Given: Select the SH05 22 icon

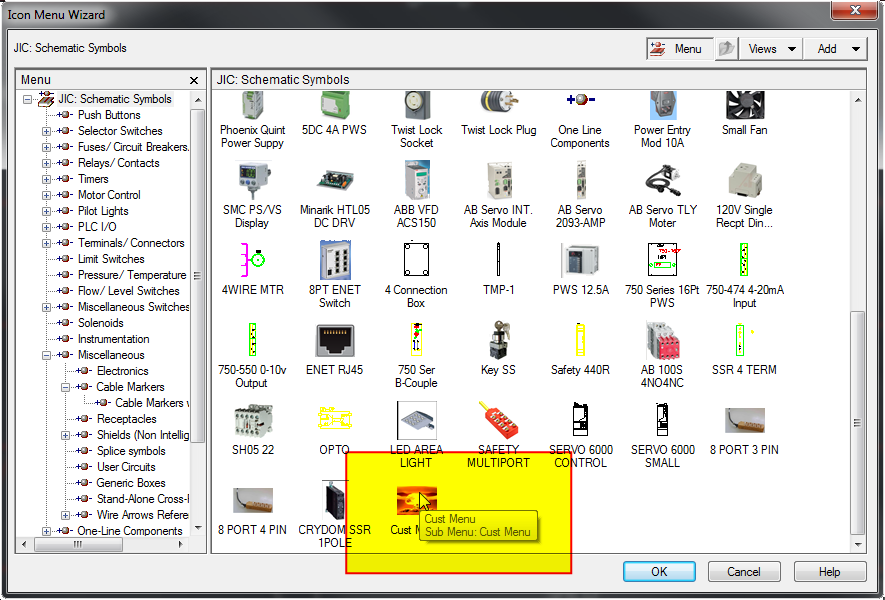Looking at the screenshot, I should pyautogui.click(x=253, y=421).
